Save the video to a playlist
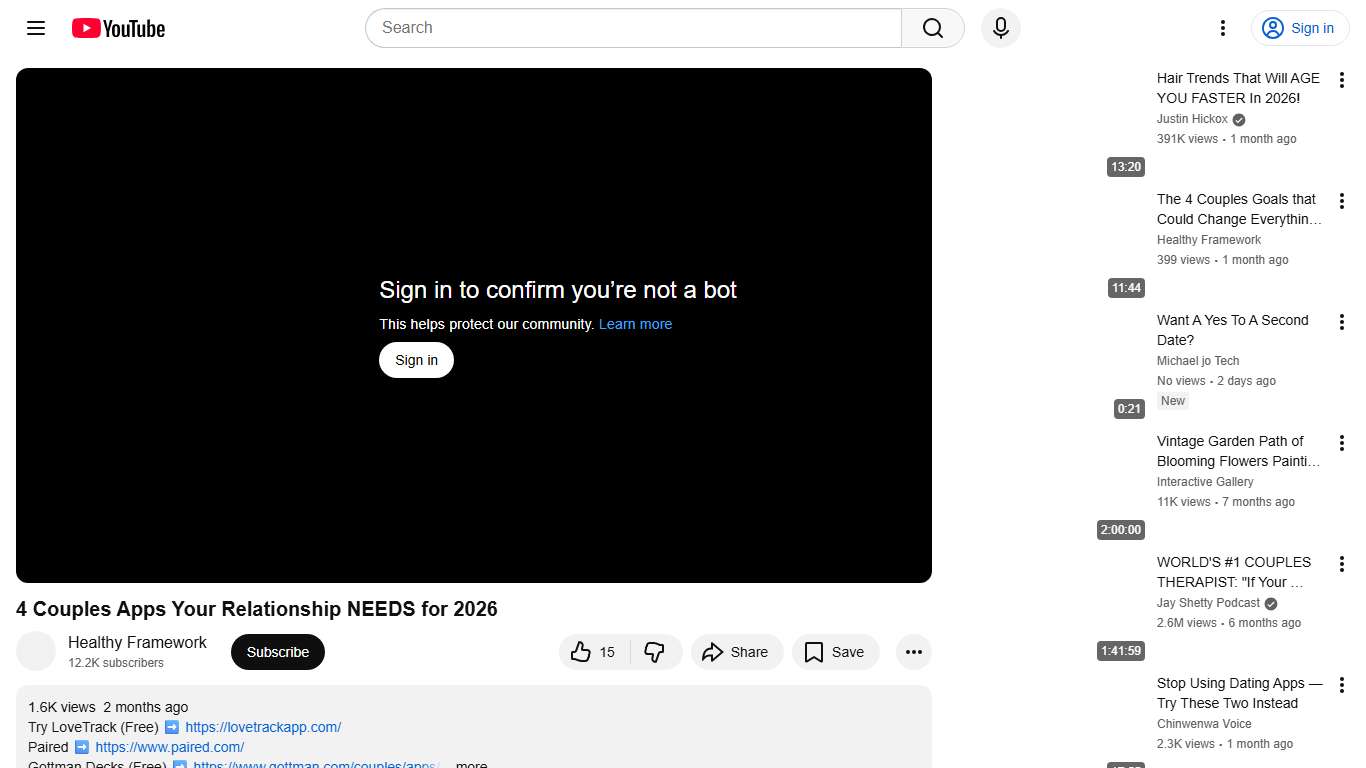Screen dimensions: 1366x768 (835, 651)
